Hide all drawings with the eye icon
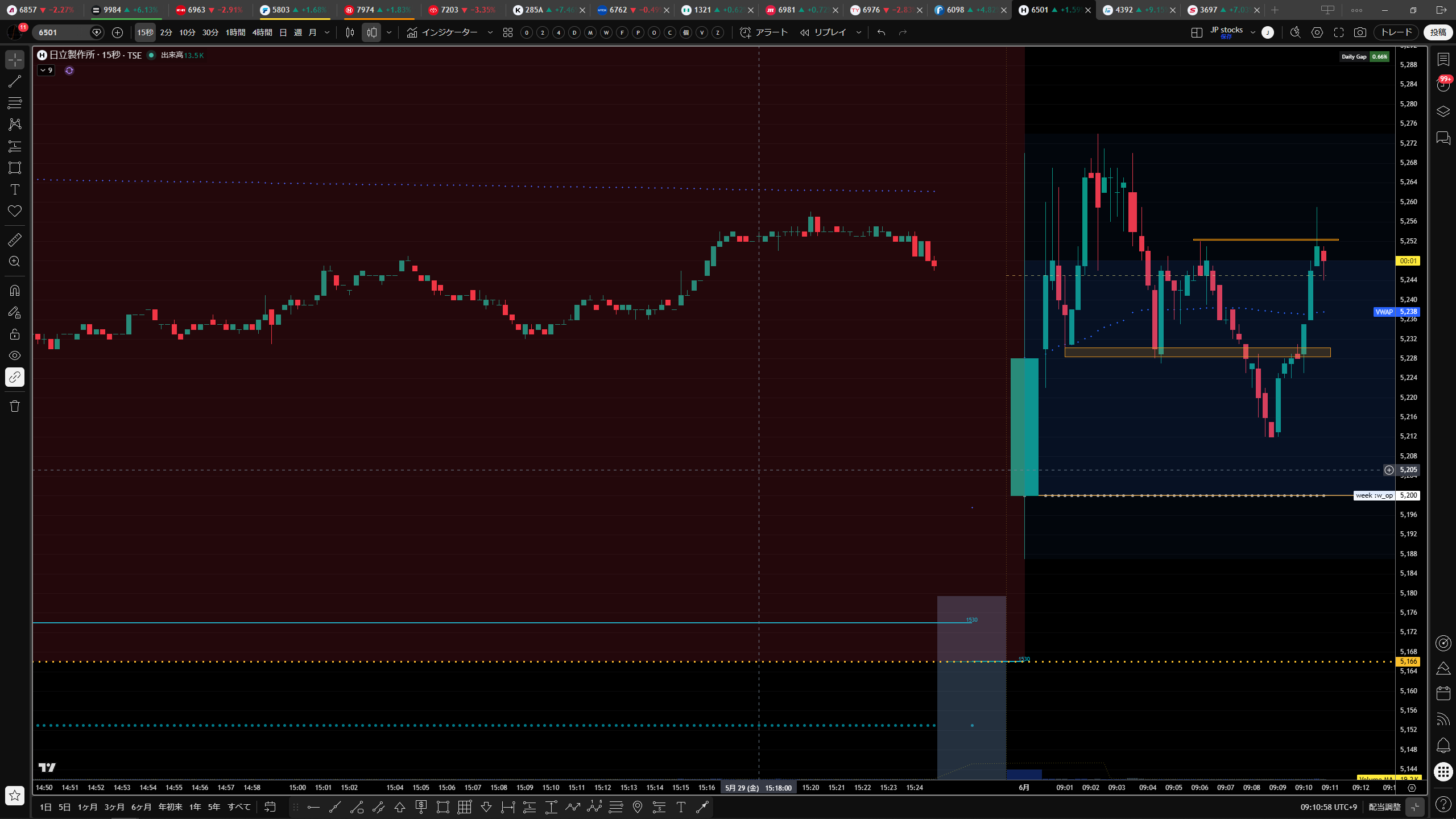The image size is (1456, 819). click(x=15, y=355)
